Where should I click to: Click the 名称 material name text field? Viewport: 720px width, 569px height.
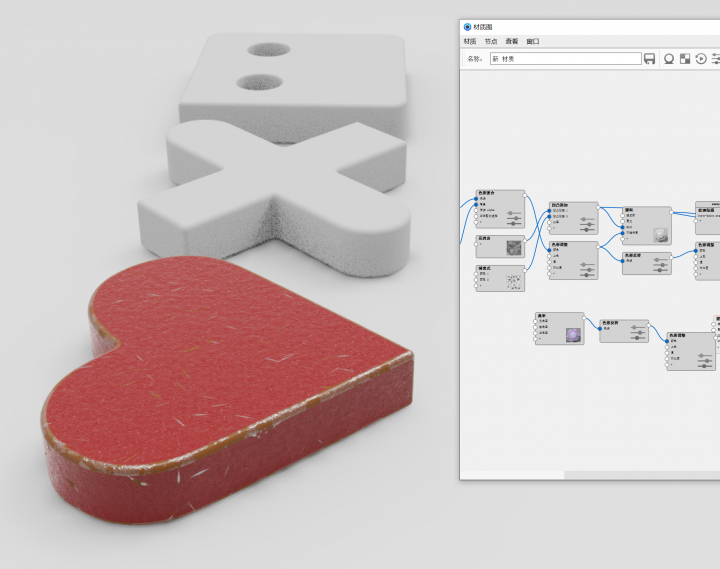click(564, 59)
